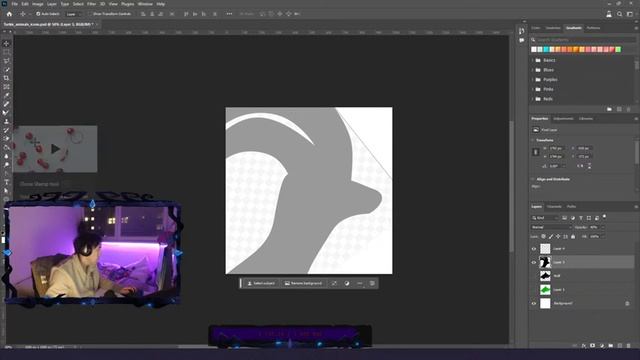Select the Clone Stamp tool
Viewport: 640px width, 360px height.
(6, 121)
